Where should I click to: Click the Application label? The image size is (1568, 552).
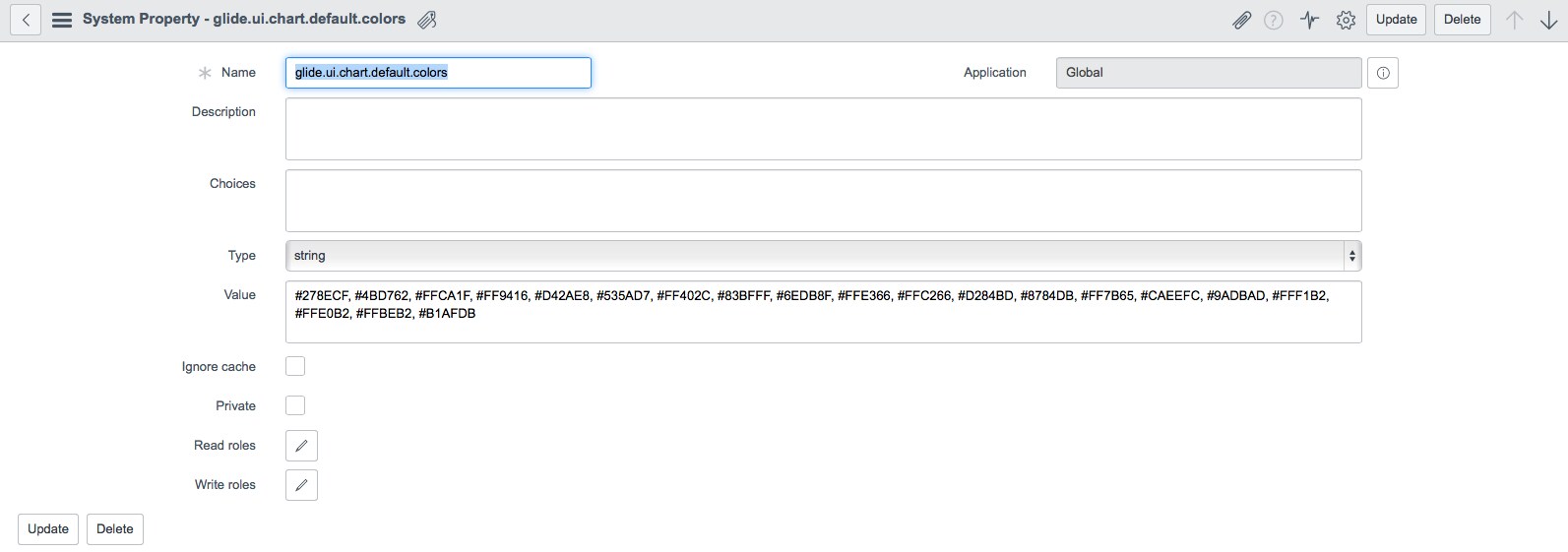994,73
